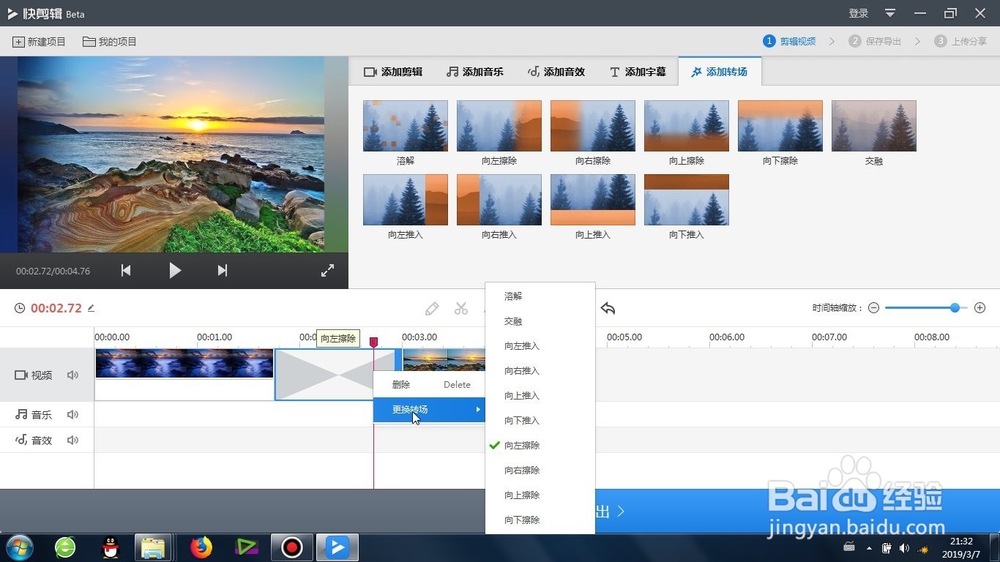Click the timeline edit pencil tool
This screenshot has width=1000, height=562.
pyautogui.click(x=432, y=309)
